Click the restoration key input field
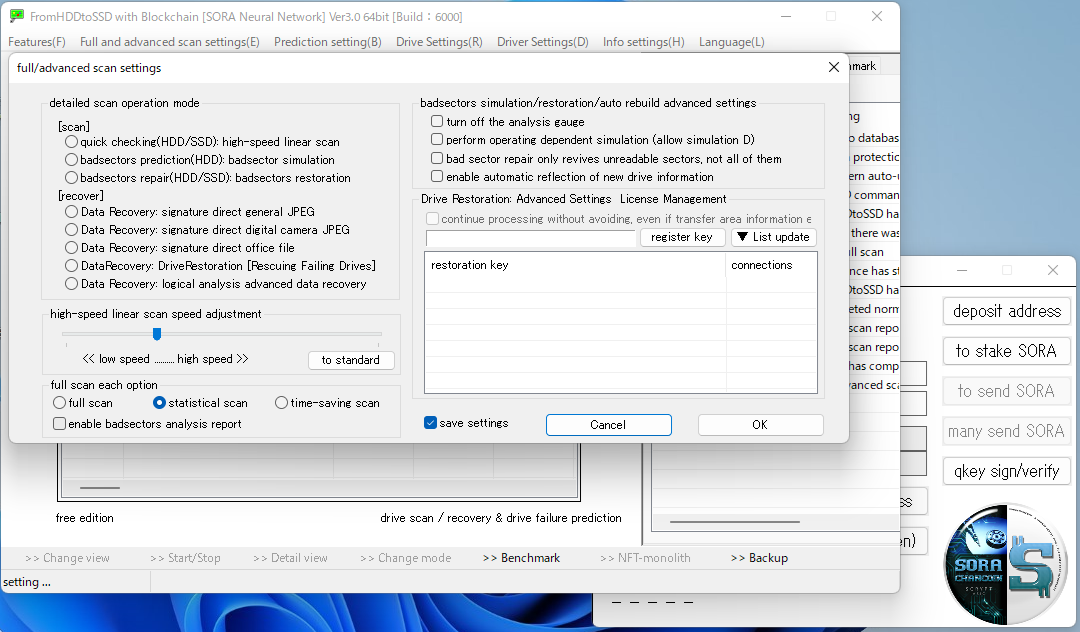Screen dimensions: 1080x632 [x=530, y=238]
